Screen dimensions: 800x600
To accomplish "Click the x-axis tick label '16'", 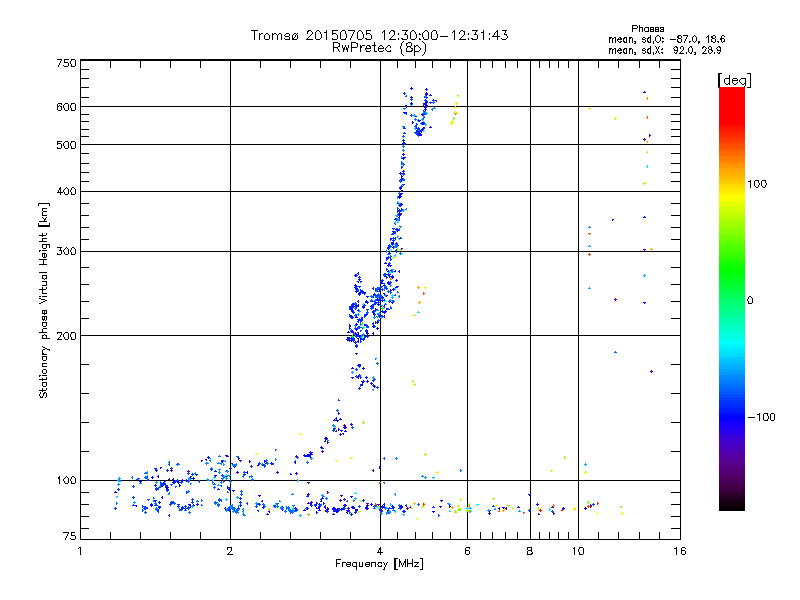I will pyautogui.click(x=680, y=551).
